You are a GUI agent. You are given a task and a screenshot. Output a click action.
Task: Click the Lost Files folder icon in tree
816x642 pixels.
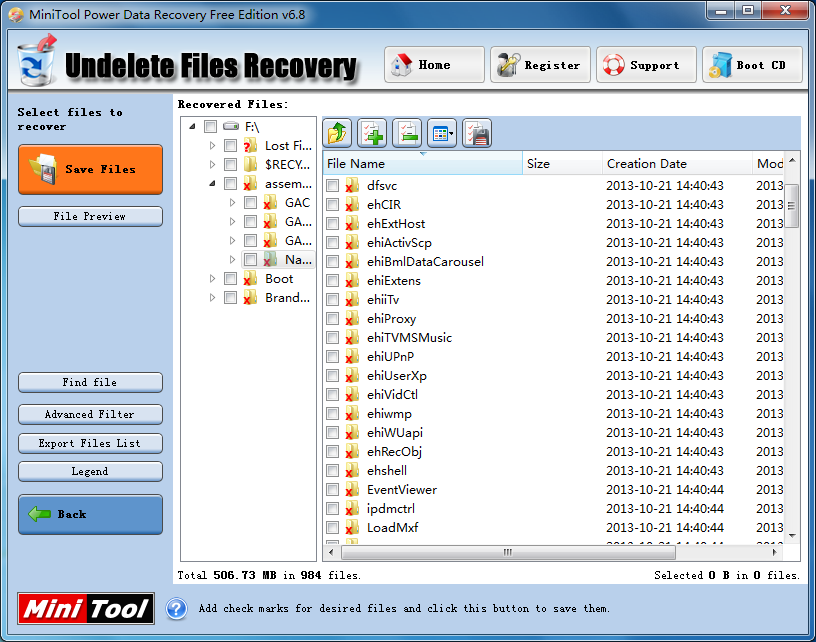[250, 146]
